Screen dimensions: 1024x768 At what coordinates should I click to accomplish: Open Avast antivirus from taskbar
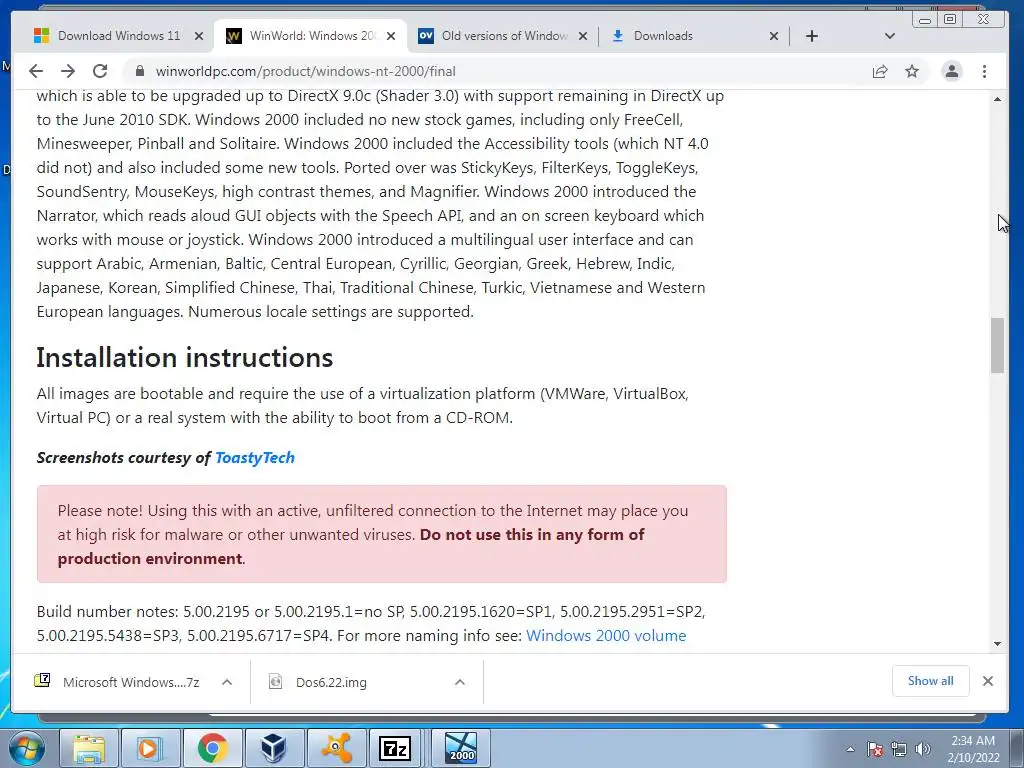(336, 748)
